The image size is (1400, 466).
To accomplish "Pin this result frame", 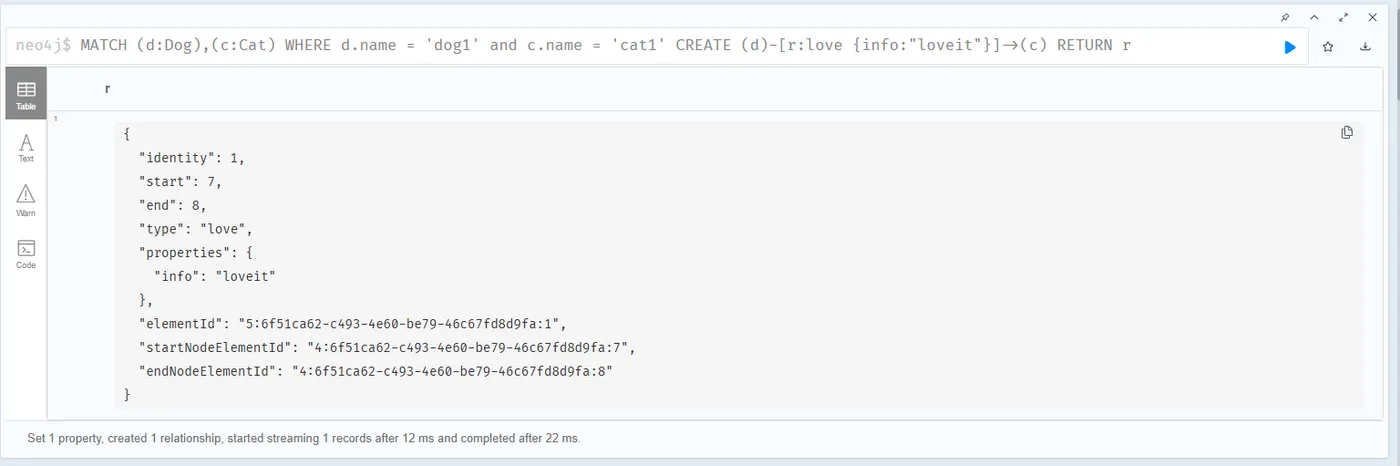I will click(x=1286, y=17).
